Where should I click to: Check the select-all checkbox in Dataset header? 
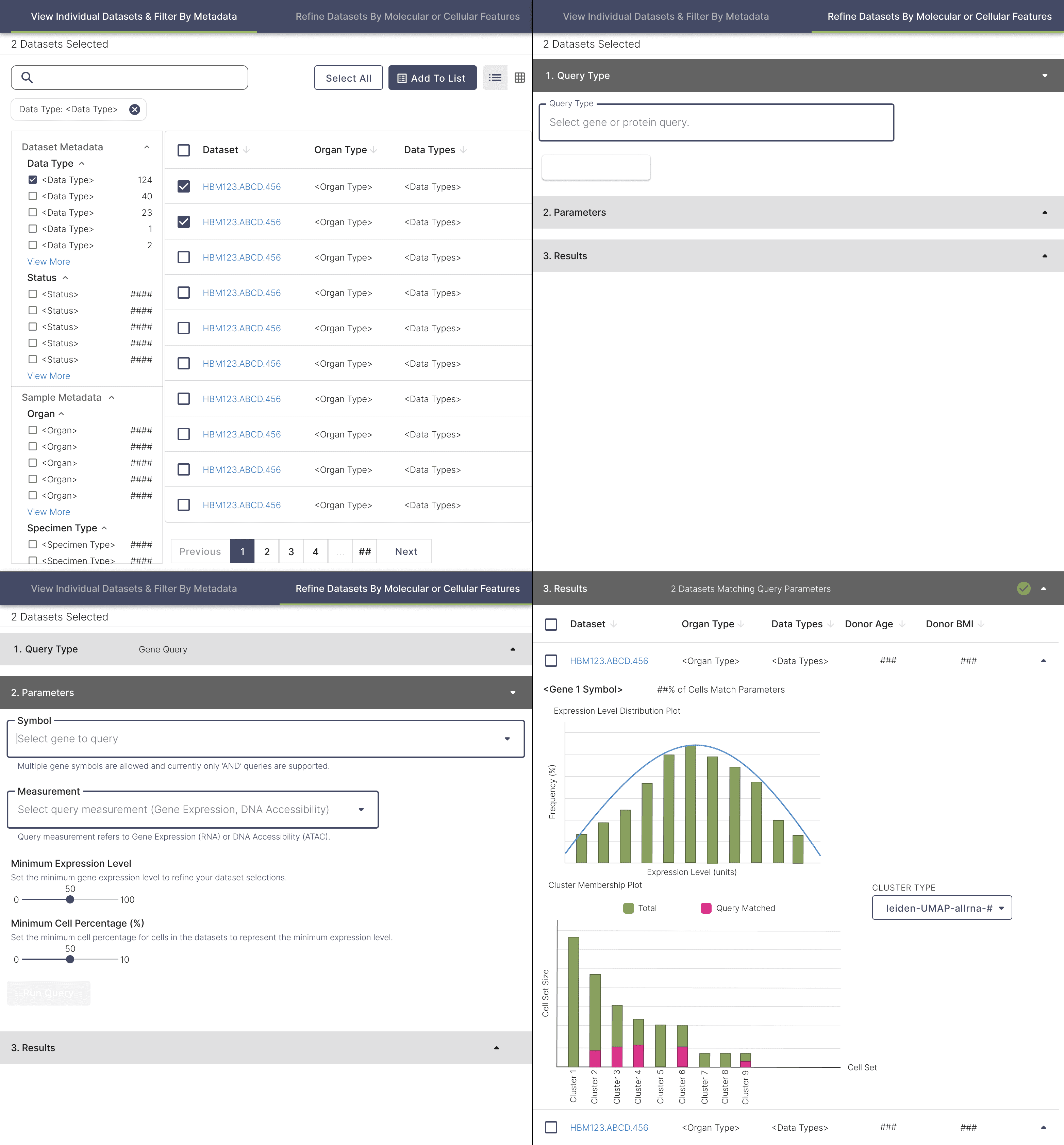[x=184, y=150]
